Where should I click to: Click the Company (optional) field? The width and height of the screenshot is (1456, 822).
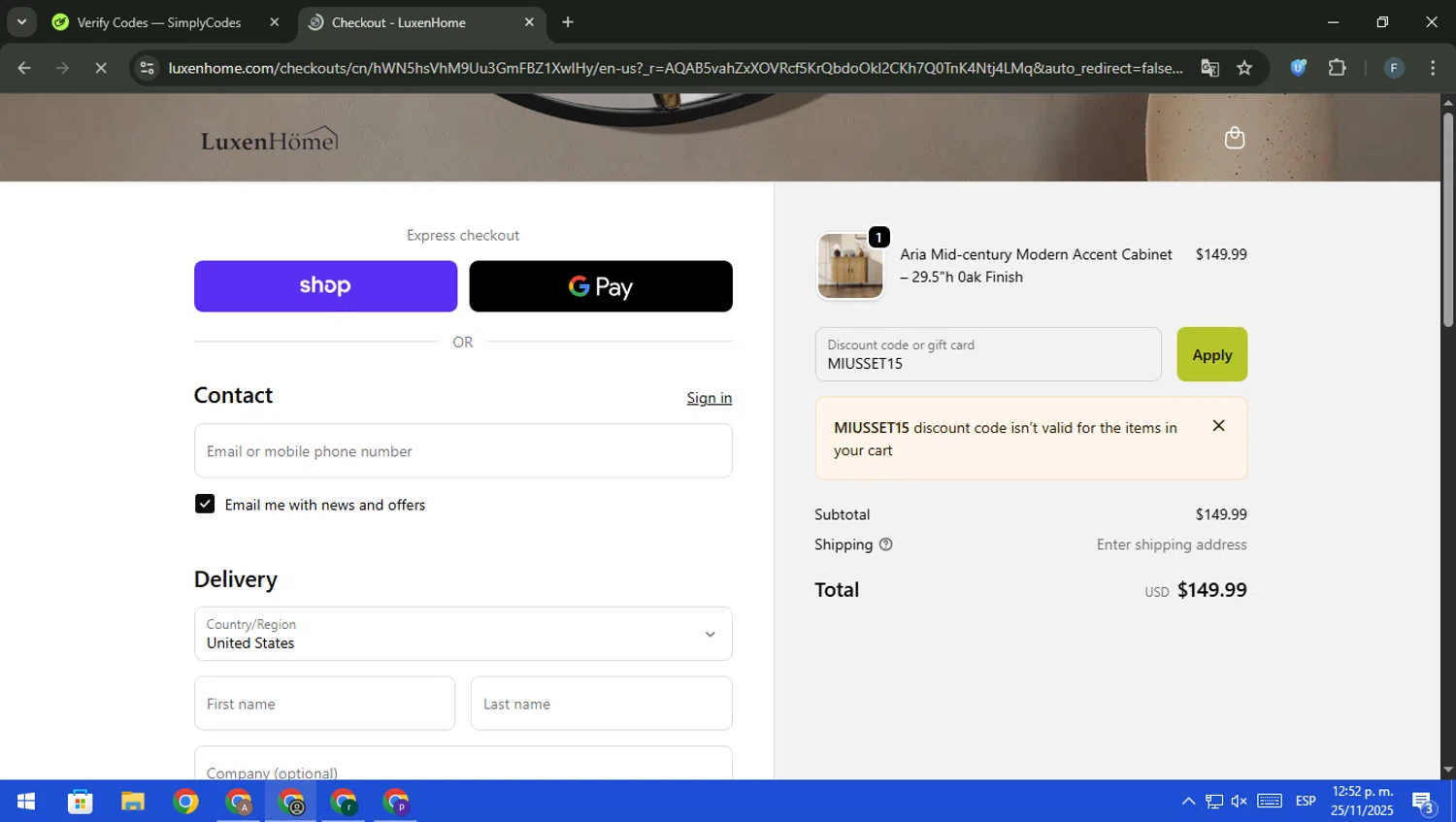pos(463,763)
